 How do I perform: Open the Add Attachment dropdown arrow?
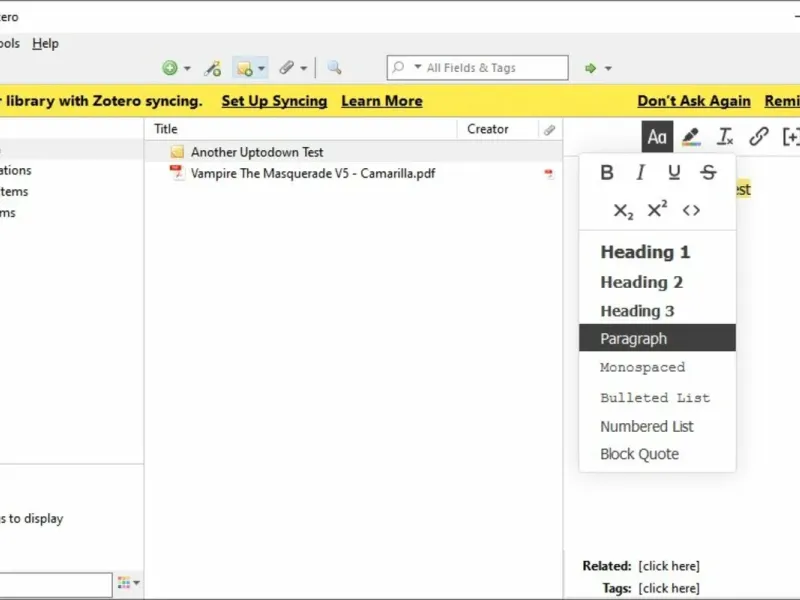click(x=304, y=68)
